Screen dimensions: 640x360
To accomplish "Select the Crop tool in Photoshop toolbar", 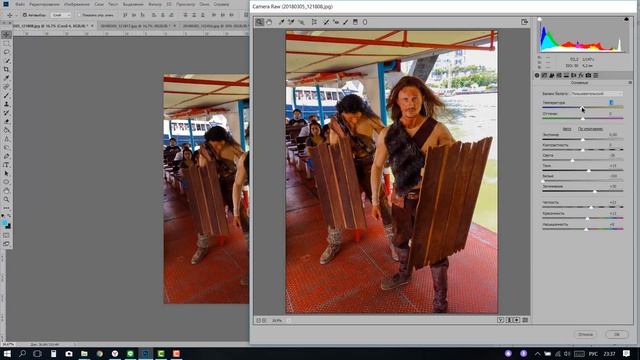I will pos(6,69).
